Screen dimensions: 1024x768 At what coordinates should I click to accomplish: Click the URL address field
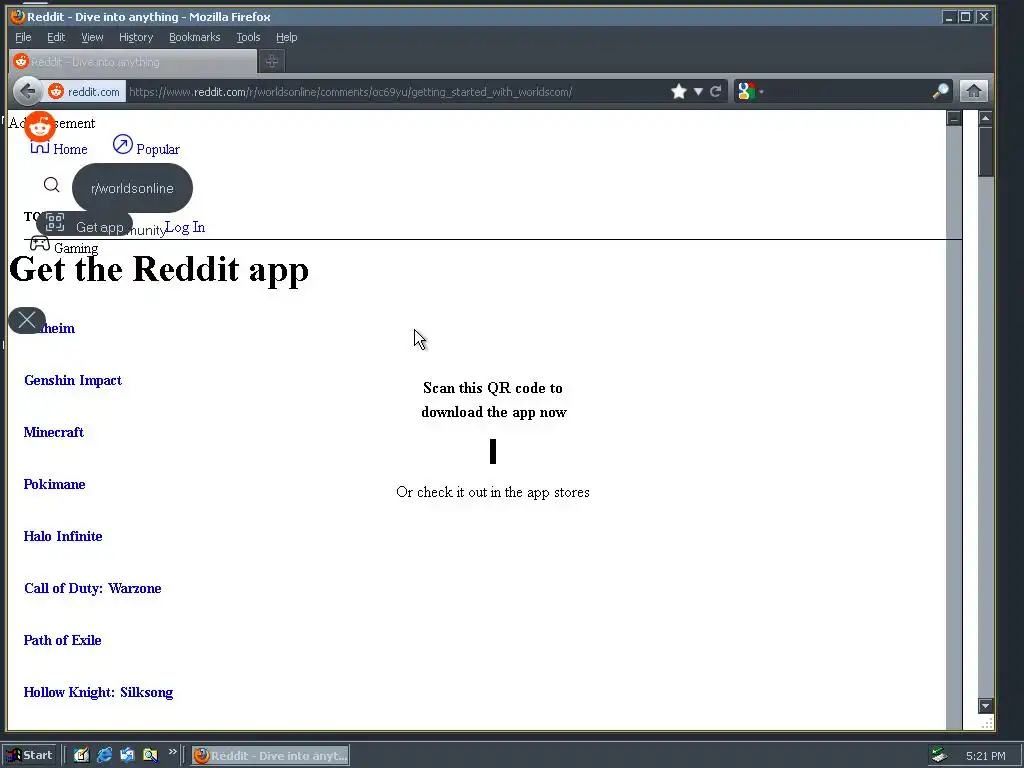(396, 91)
